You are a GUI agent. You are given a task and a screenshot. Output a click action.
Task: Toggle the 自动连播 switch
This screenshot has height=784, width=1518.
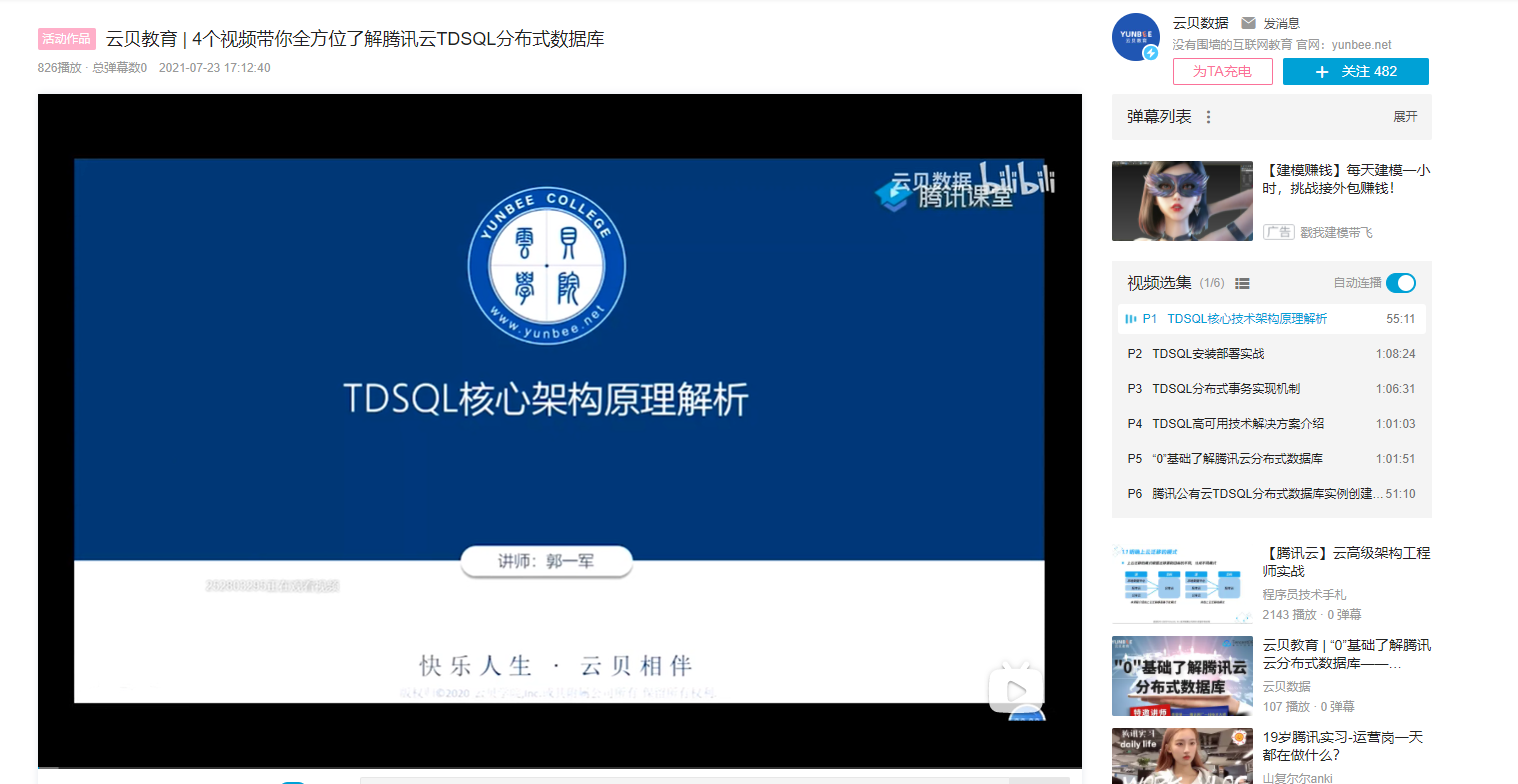(1401, 283)
